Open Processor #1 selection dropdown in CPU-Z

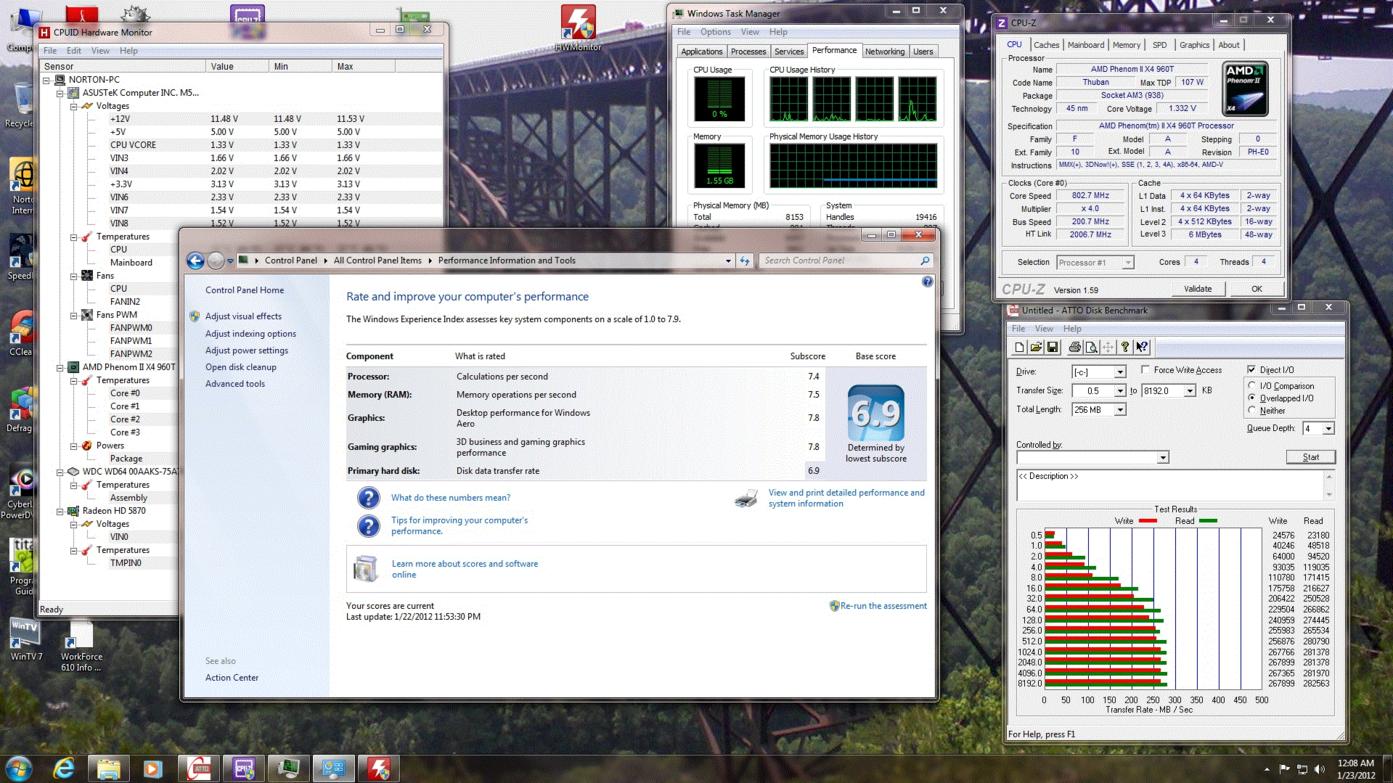1127,263
